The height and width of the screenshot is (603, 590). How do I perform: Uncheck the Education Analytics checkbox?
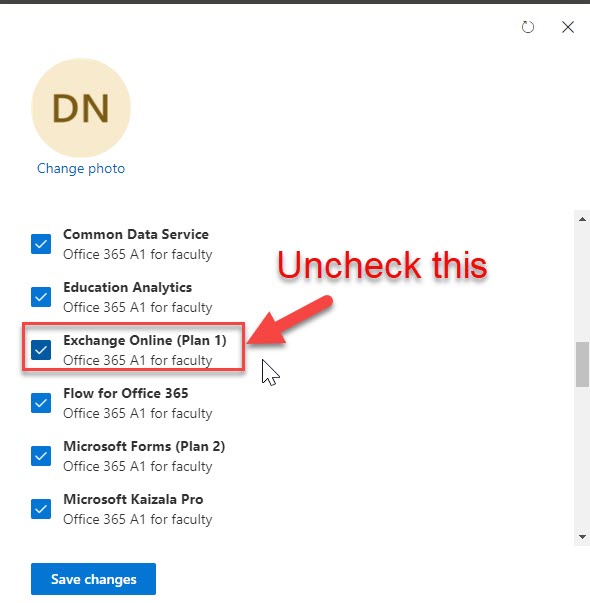pyautogui.click(x=41, y=297)
